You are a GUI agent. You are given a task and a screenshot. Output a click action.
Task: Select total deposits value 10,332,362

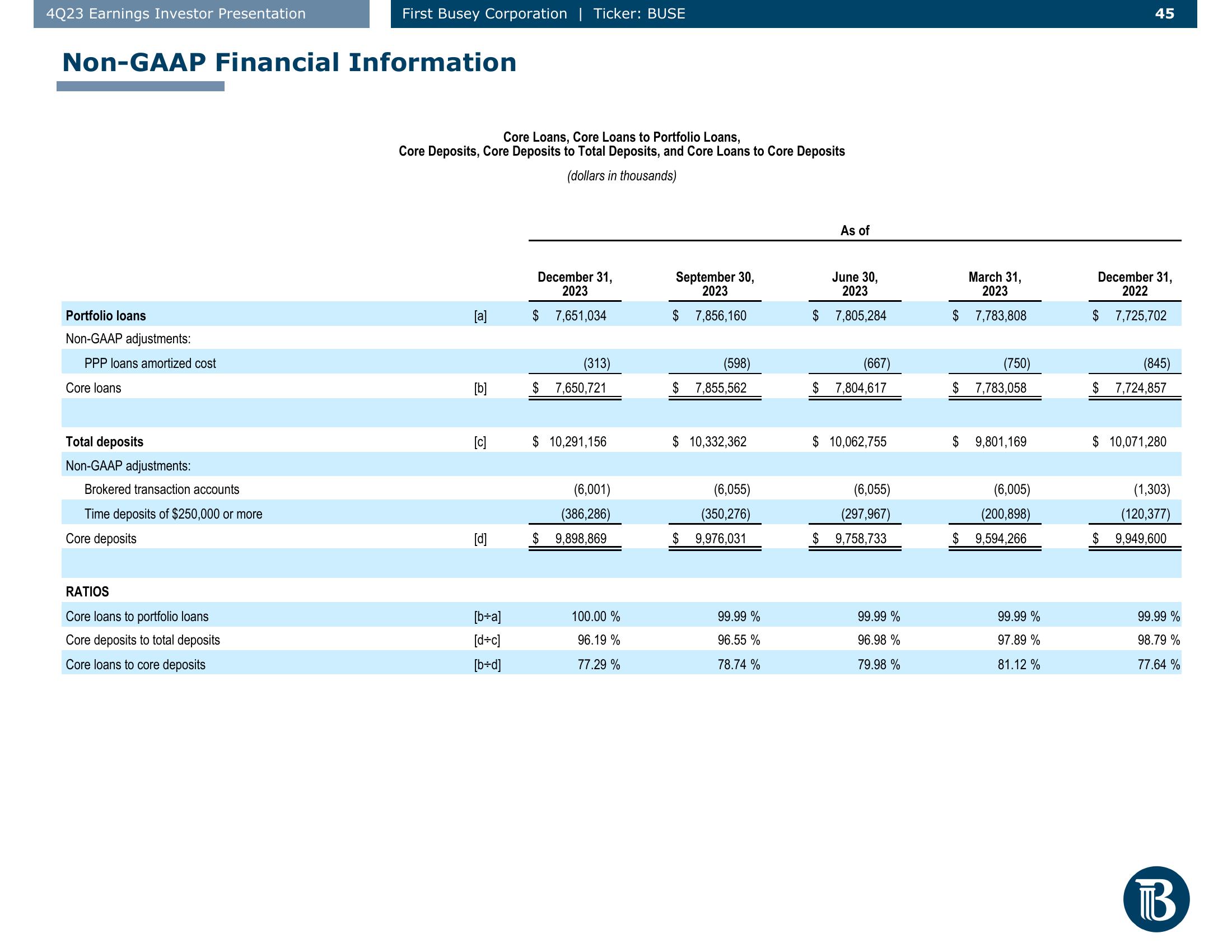click(717, 442)
